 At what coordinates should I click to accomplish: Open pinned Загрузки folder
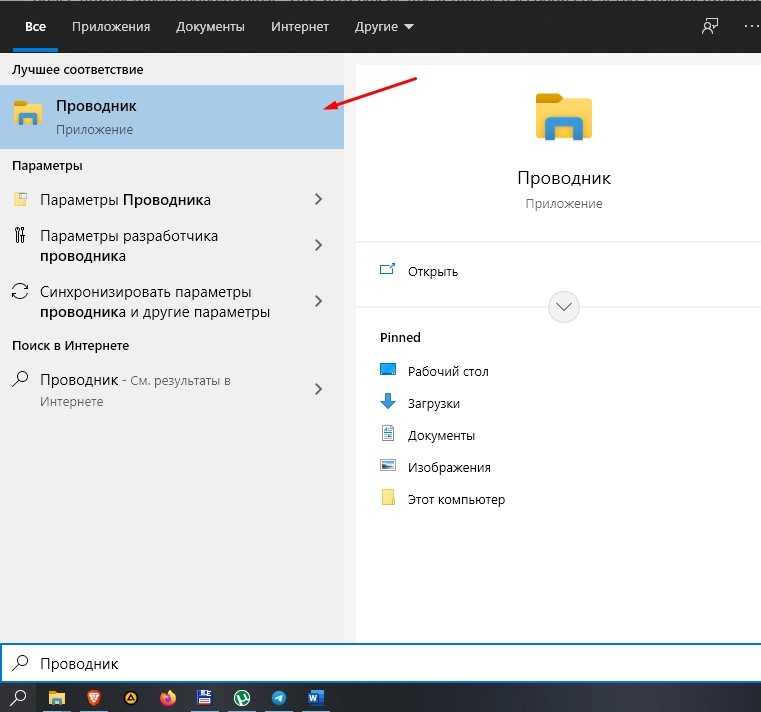(x=433, y=403)
